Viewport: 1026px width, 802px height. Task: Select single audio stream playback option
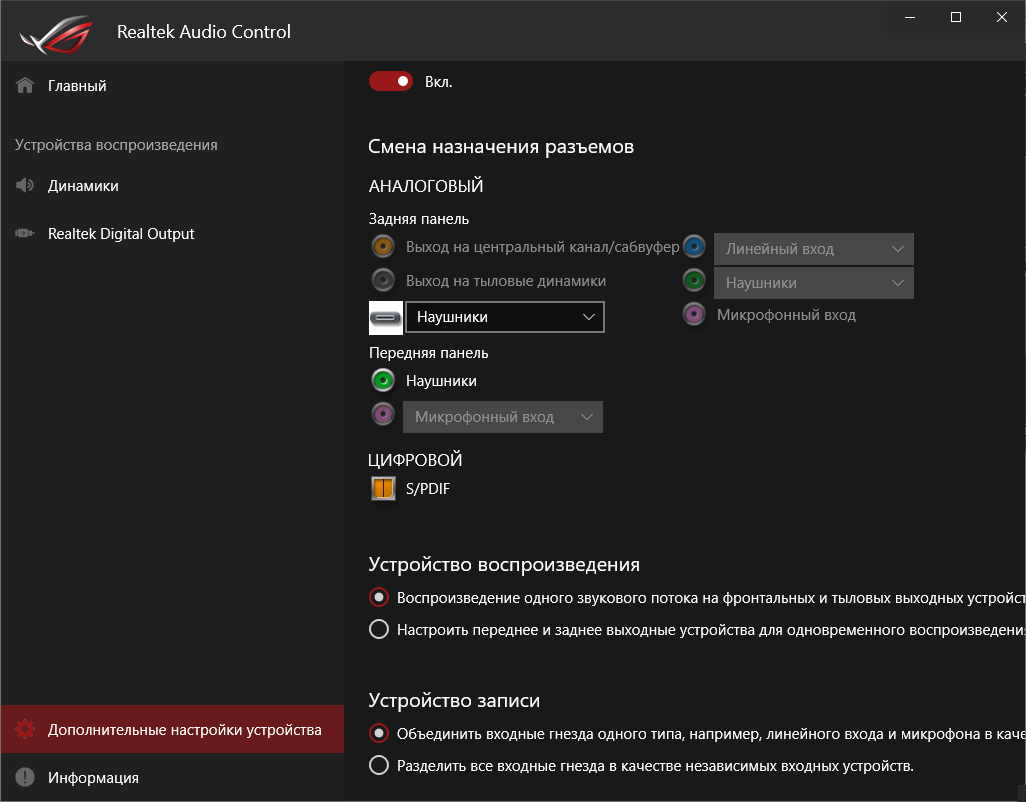point(379,598)
